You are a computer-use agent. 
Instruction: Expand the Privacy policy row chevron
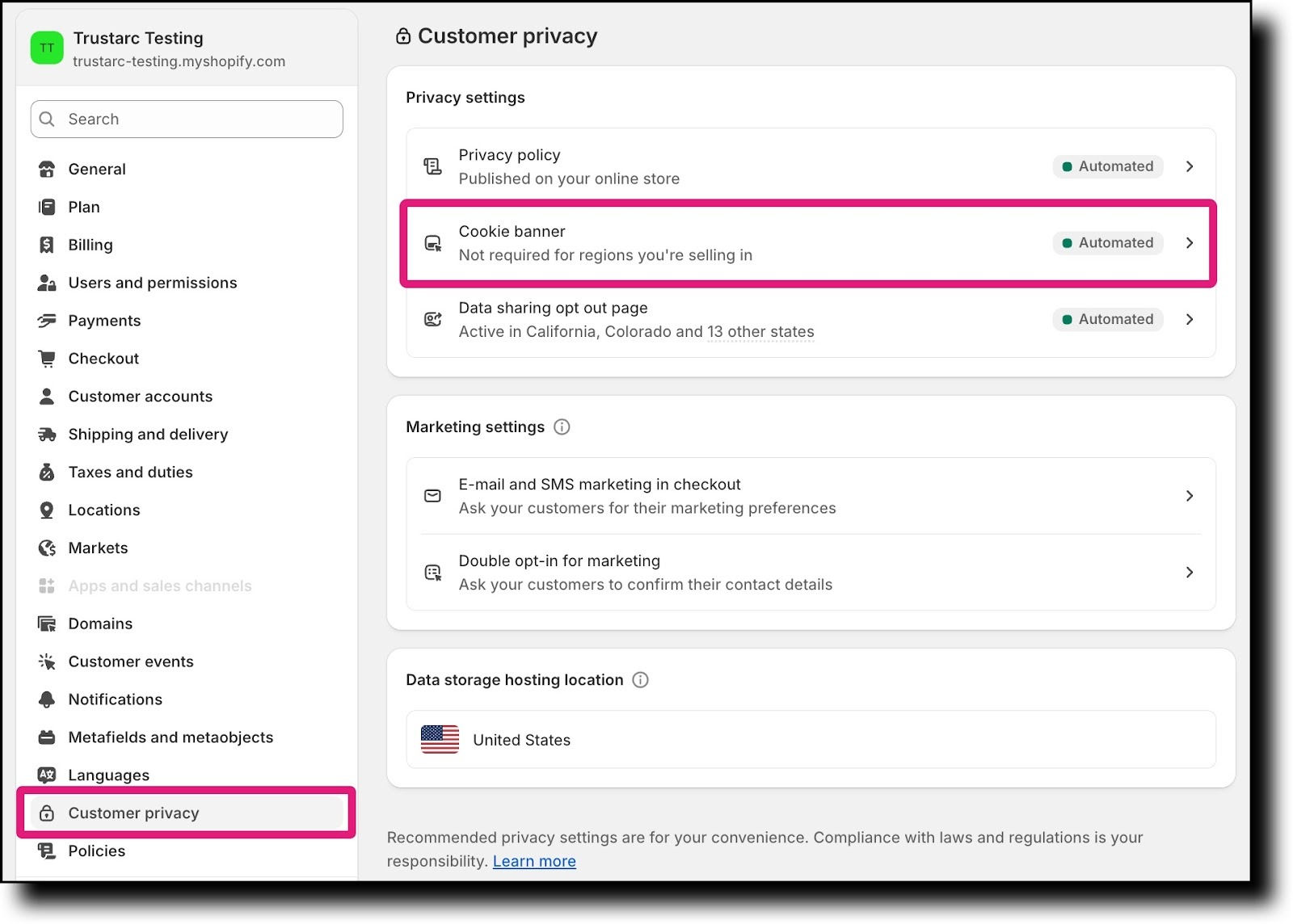pos(1190,167)
